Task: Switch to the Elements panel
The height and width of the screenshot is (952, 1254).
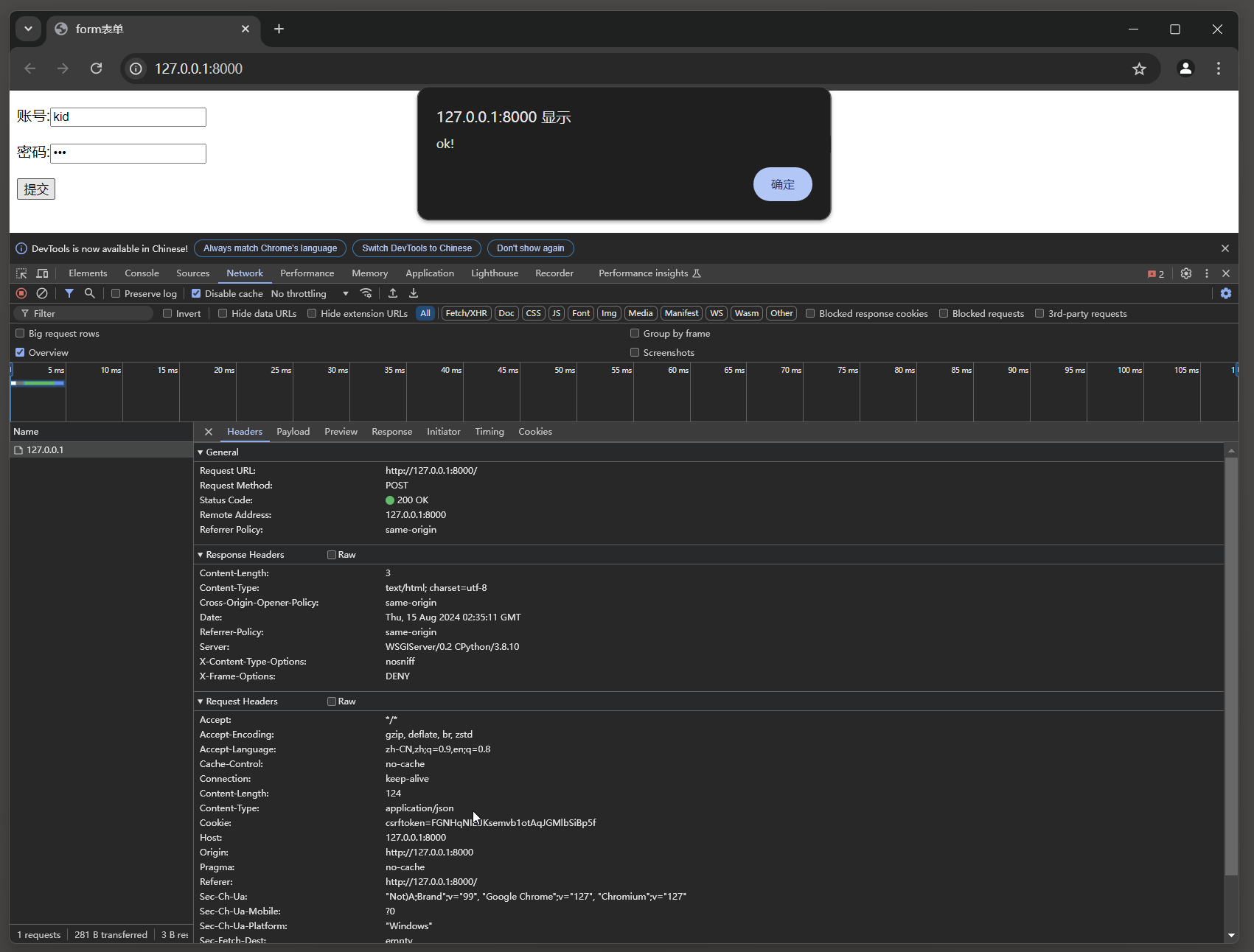Action: coord(88,273)
